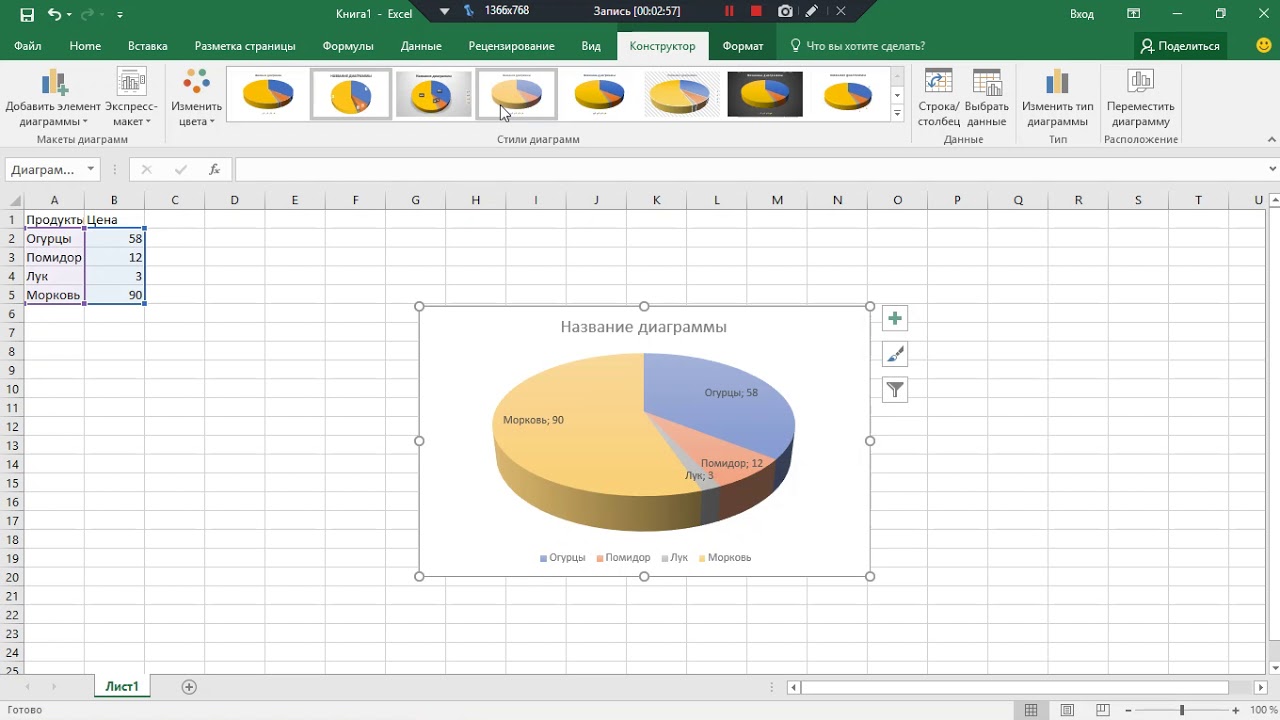This screenshot has width=1280, height=720.
Task: Select the Огурцы legend entry
Action: [x=562, y=558]
